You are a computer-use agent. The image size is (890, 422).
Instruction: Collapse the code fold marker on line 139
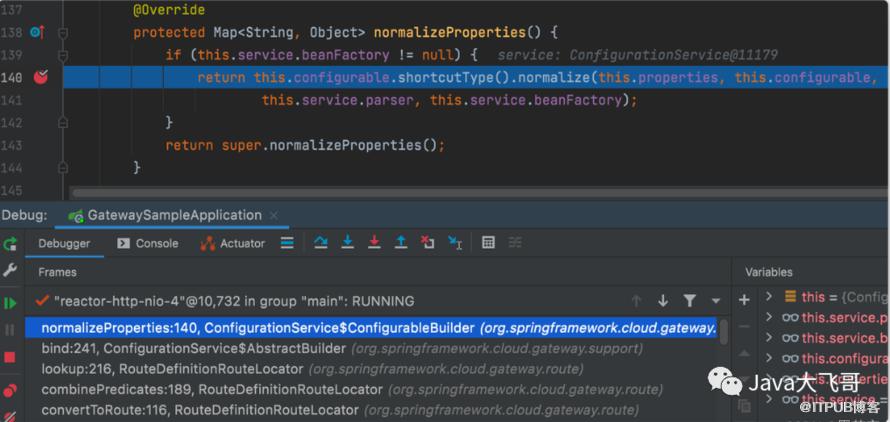pyautogui.click(x=63, y=55)
